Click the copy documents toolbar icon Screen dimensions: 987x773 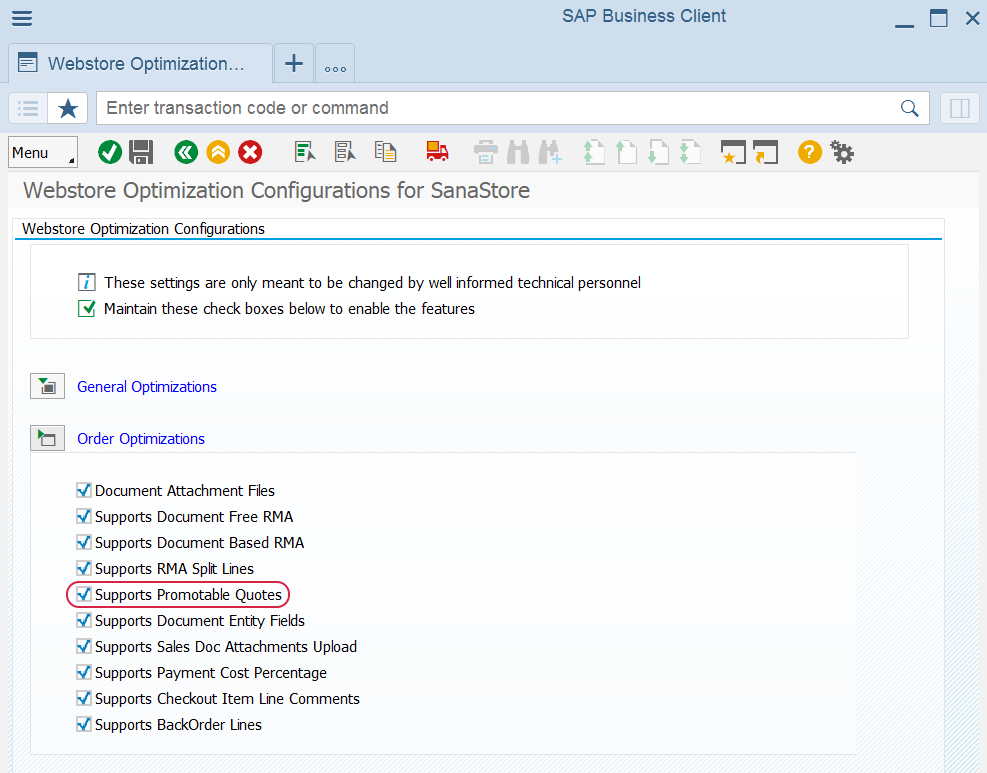[x=385, y=152]
